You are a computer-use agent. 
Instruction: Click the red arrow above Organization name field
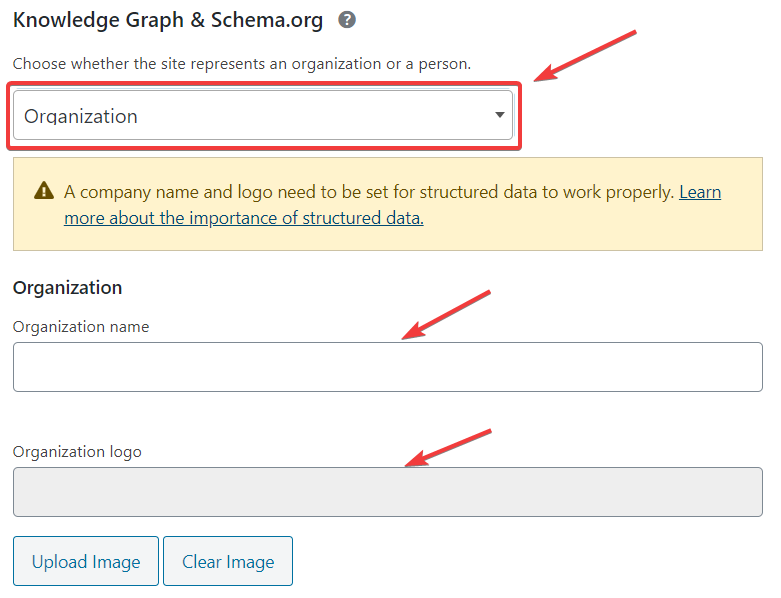pyautogui.click(x=446, y=315)
